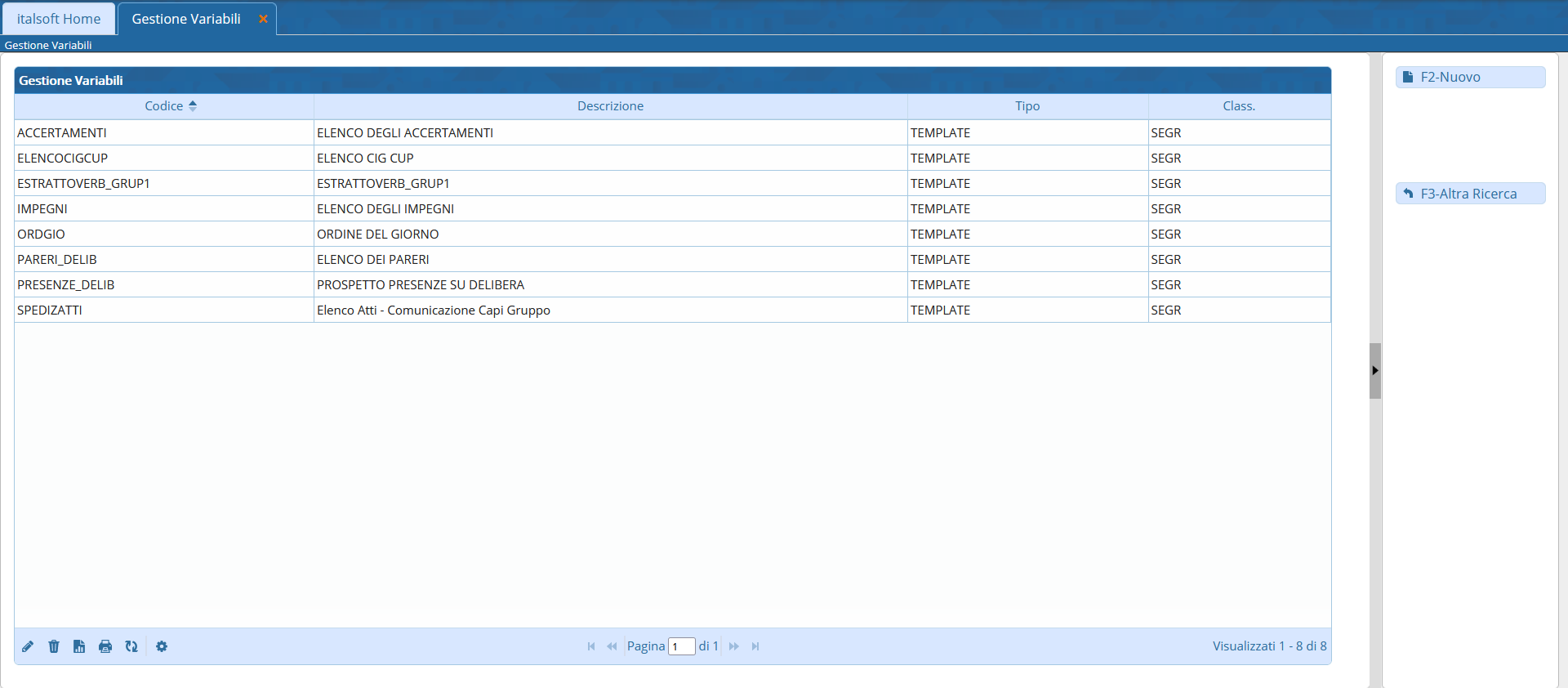
Task: Click the export report chart icon
Action: tap(79, 646)
